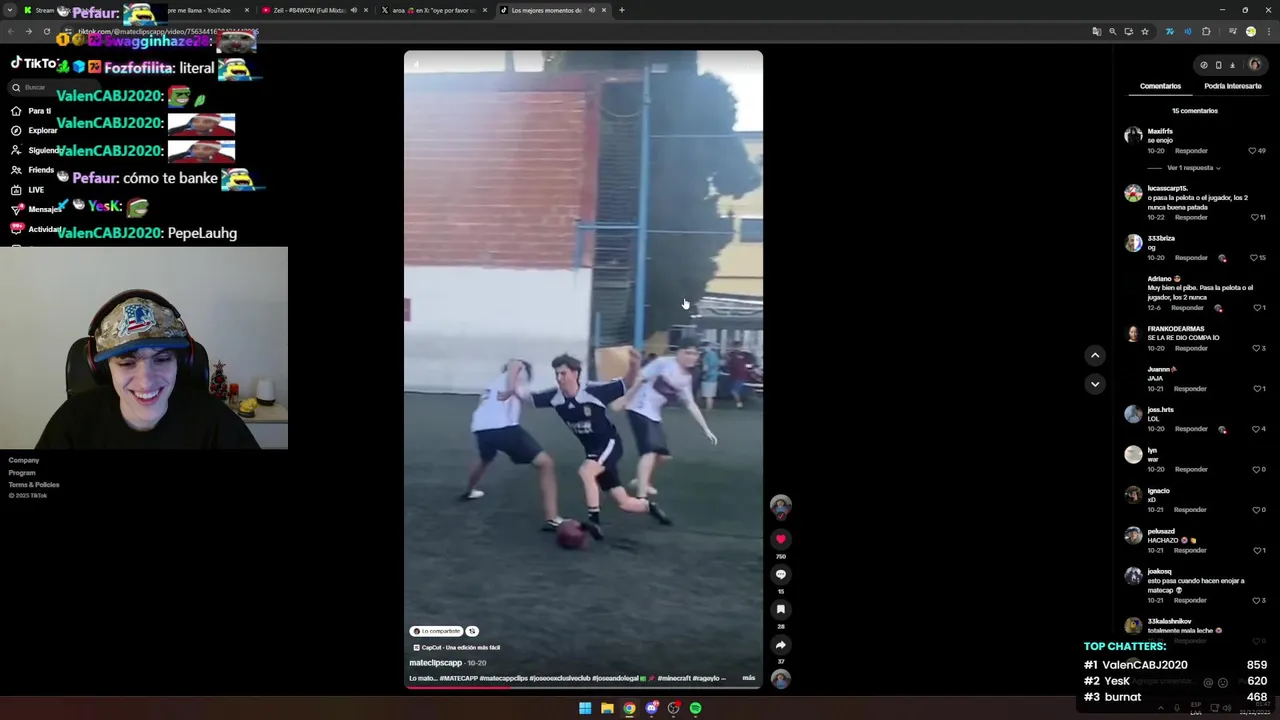Open the CapCut Una edición más fácil link
Image resolution: width=1280 pixels, height=720 pixels.
[457, 647]
